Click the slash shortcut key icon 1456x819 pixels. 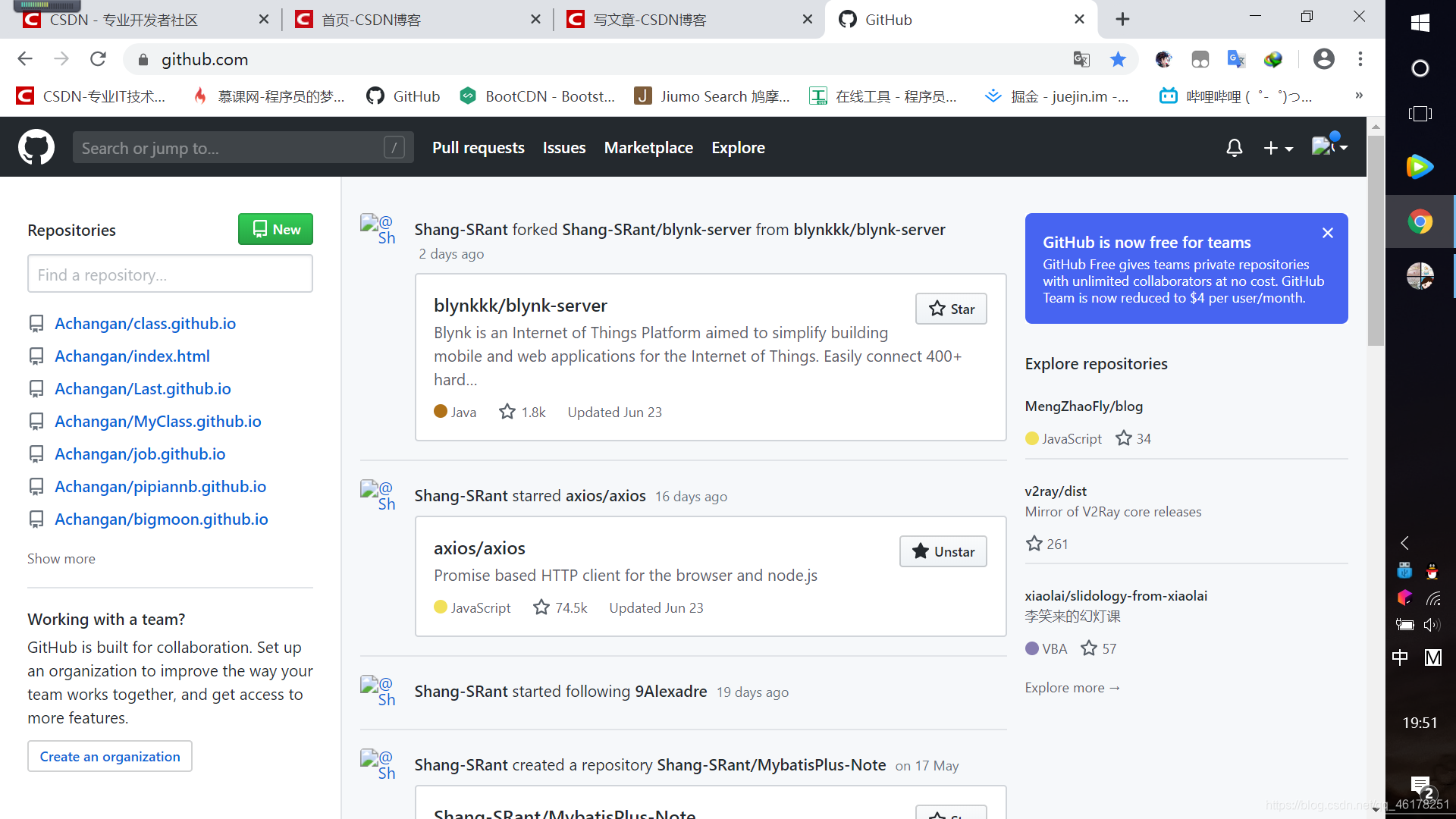point(394,147)
